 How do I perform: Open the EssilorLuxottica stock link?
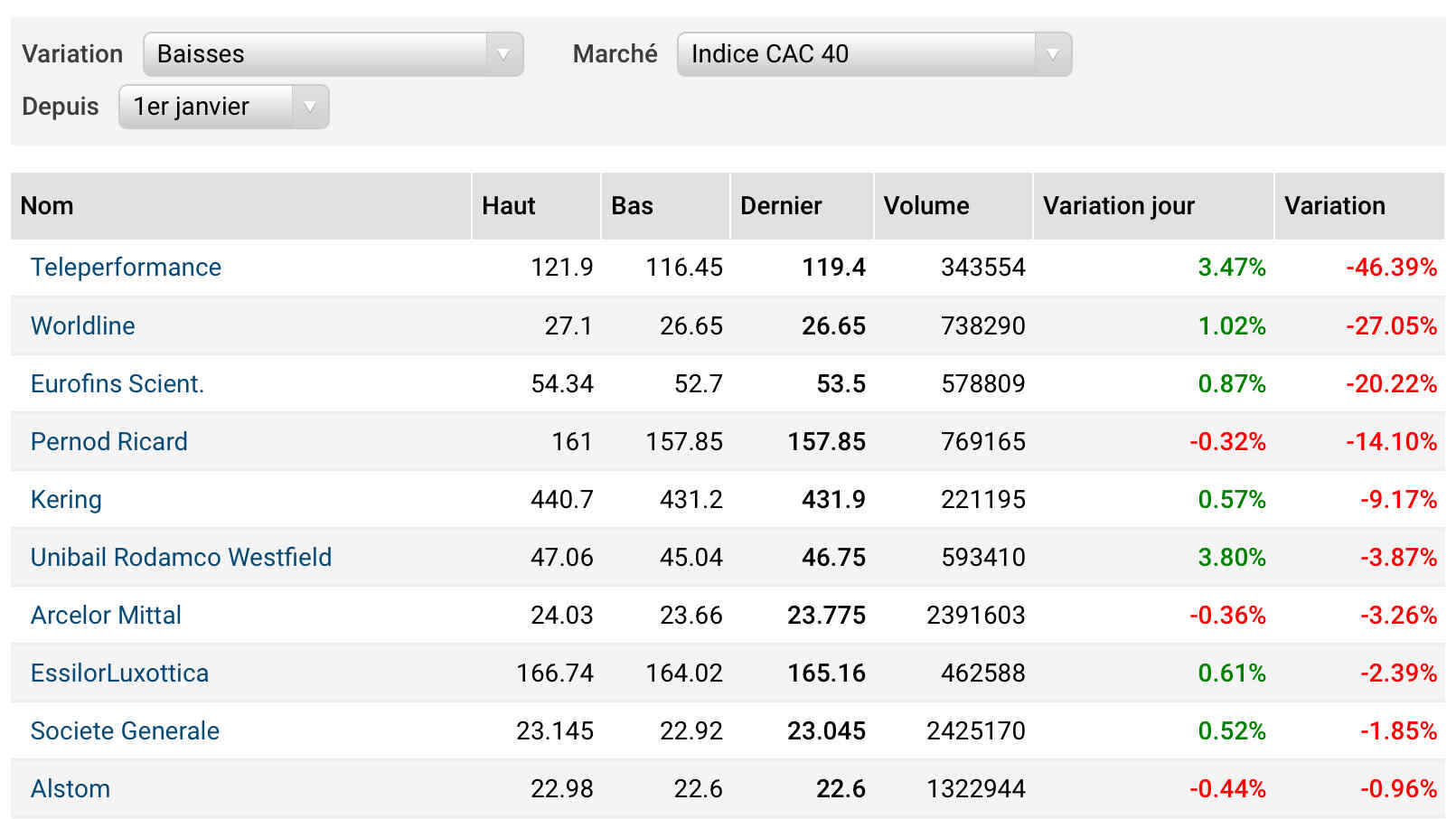[x=119, y=673]
